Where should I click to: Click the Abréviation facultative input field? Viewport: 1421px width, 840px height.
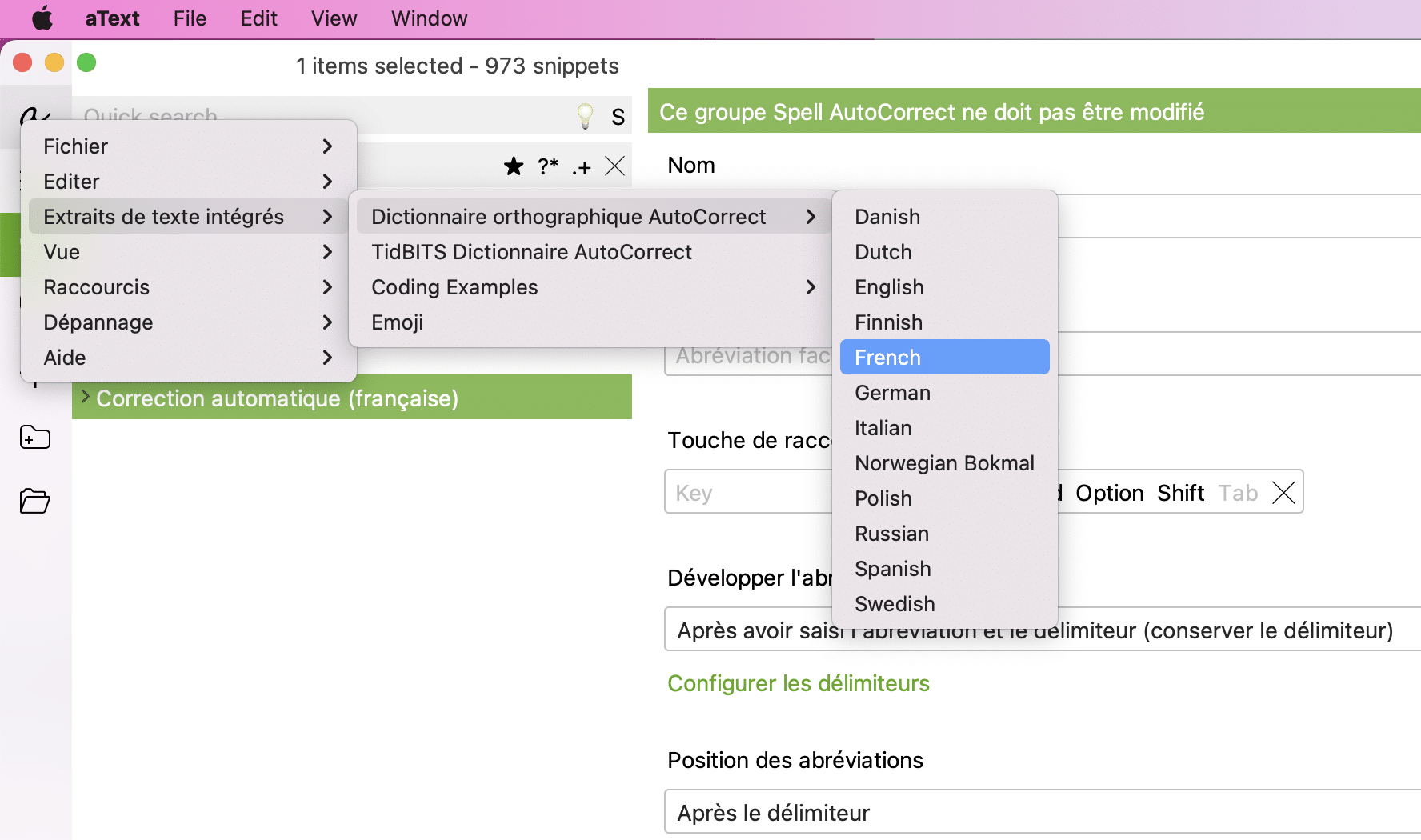(748, 356)
